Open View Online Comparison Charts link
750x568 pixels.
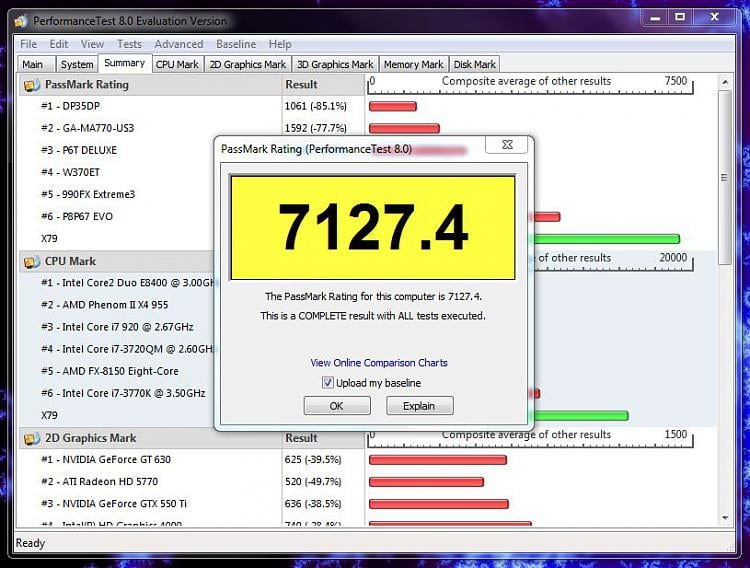(379, 363)
